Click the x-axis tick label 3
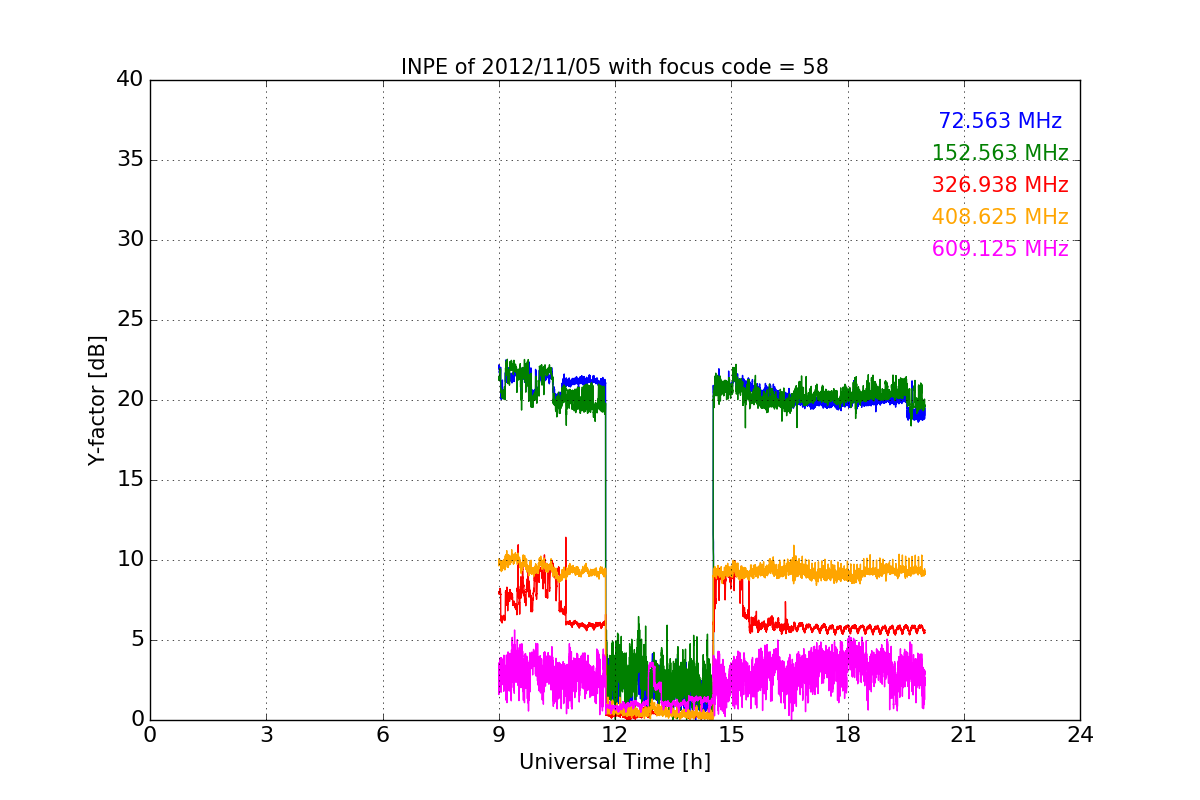 (x=266, y=735)
